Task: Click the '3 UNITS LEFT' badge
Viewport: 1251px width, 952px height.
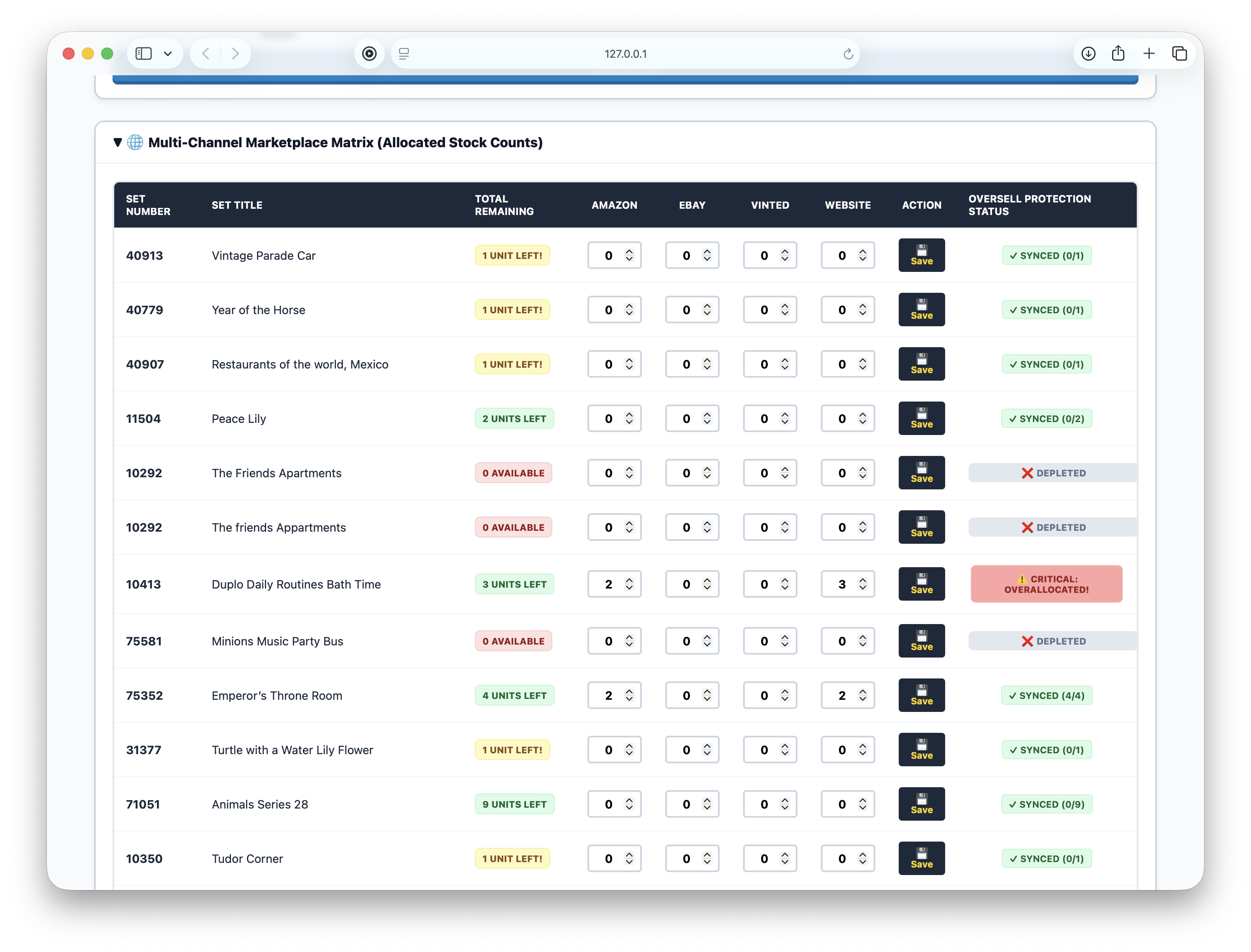Action: [x=514, y=584]
